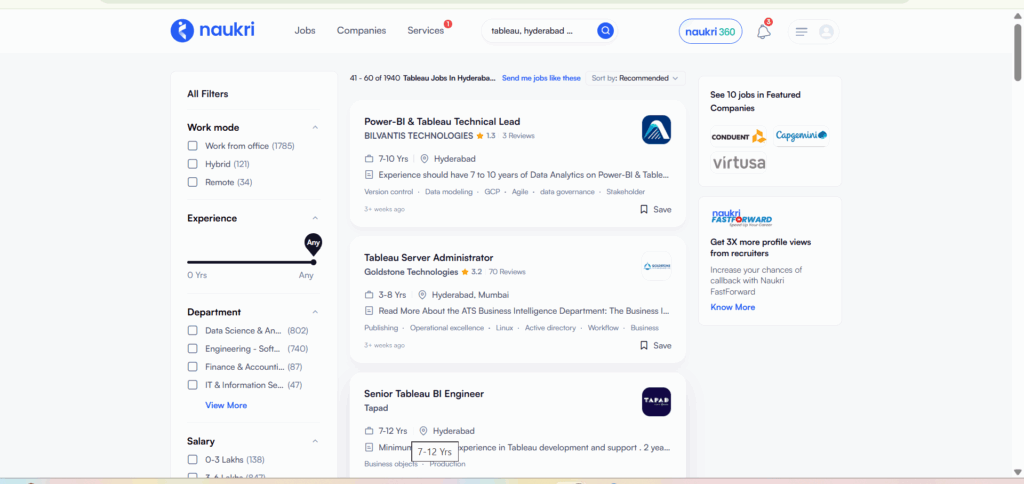Tick the Remote work mode checkbox
Screen dimensions: 1024x484
(x=193, y=182)
